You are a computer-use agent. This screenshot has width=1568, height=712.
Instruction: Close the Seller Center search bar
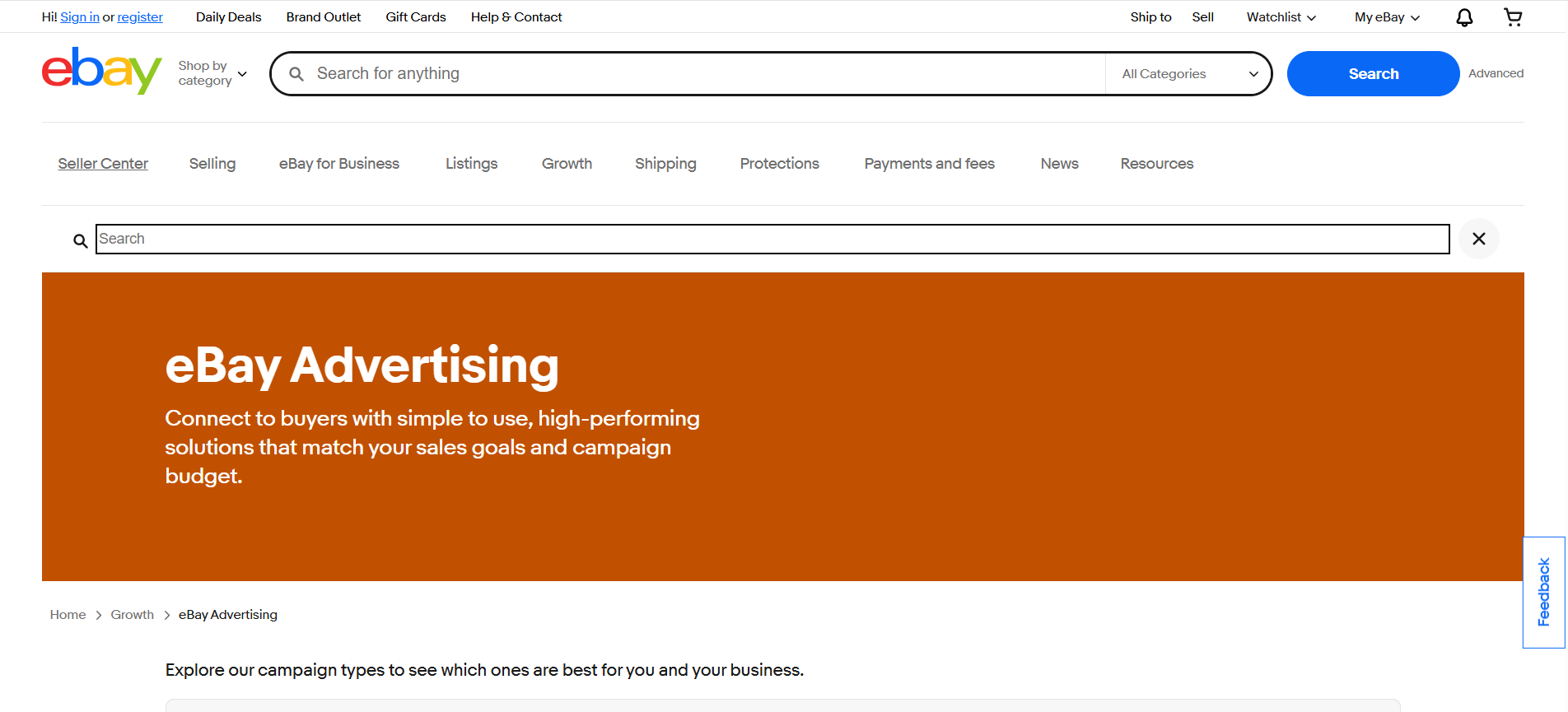tap(1479, 239)
